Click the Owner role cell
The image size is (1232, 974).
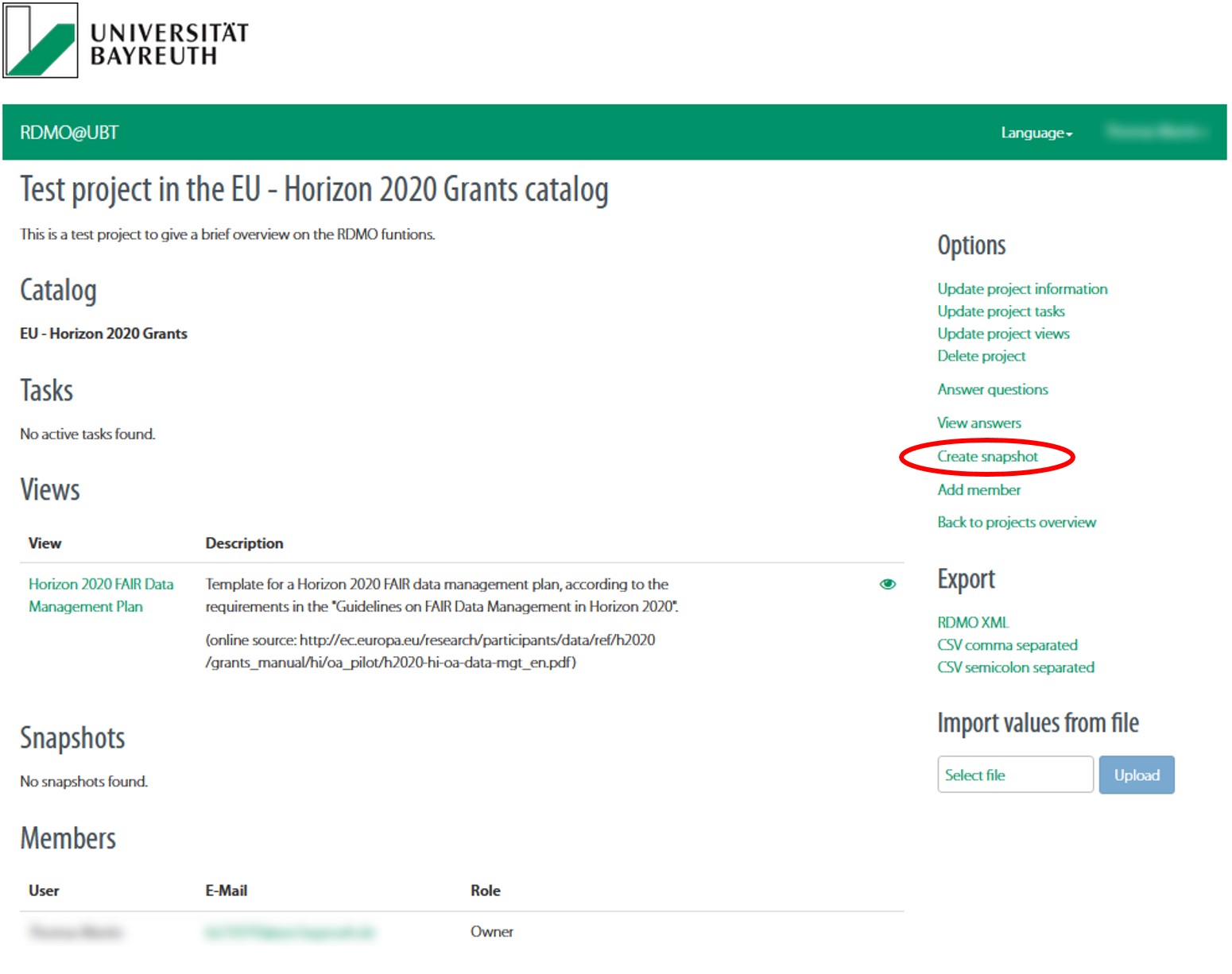point(491,932)
